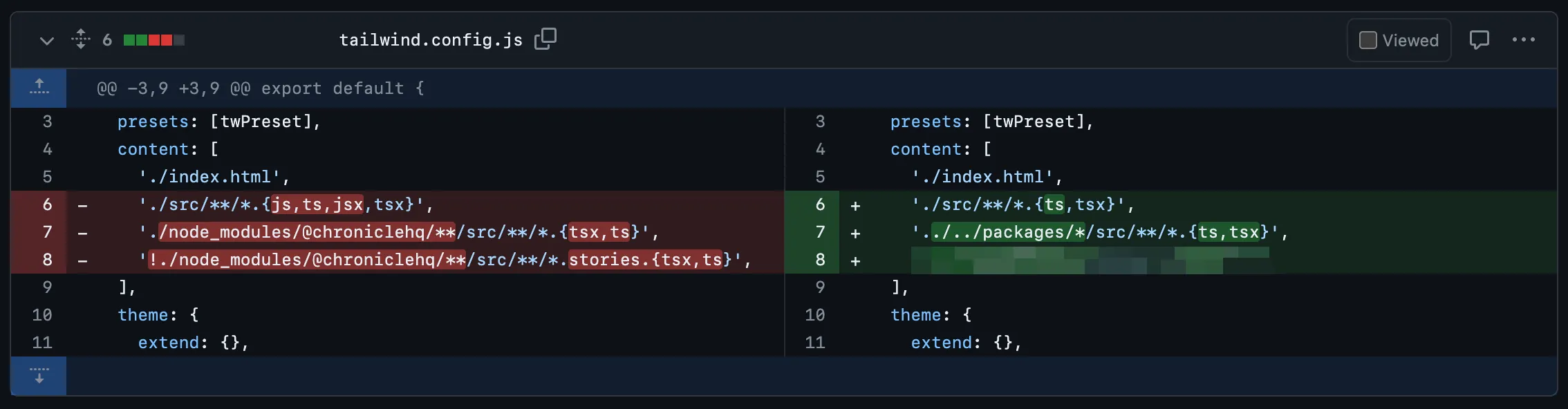Open the tailwind.config.js filename link
Viewport: 1568px width, 409px height.
tap(430, 40)
